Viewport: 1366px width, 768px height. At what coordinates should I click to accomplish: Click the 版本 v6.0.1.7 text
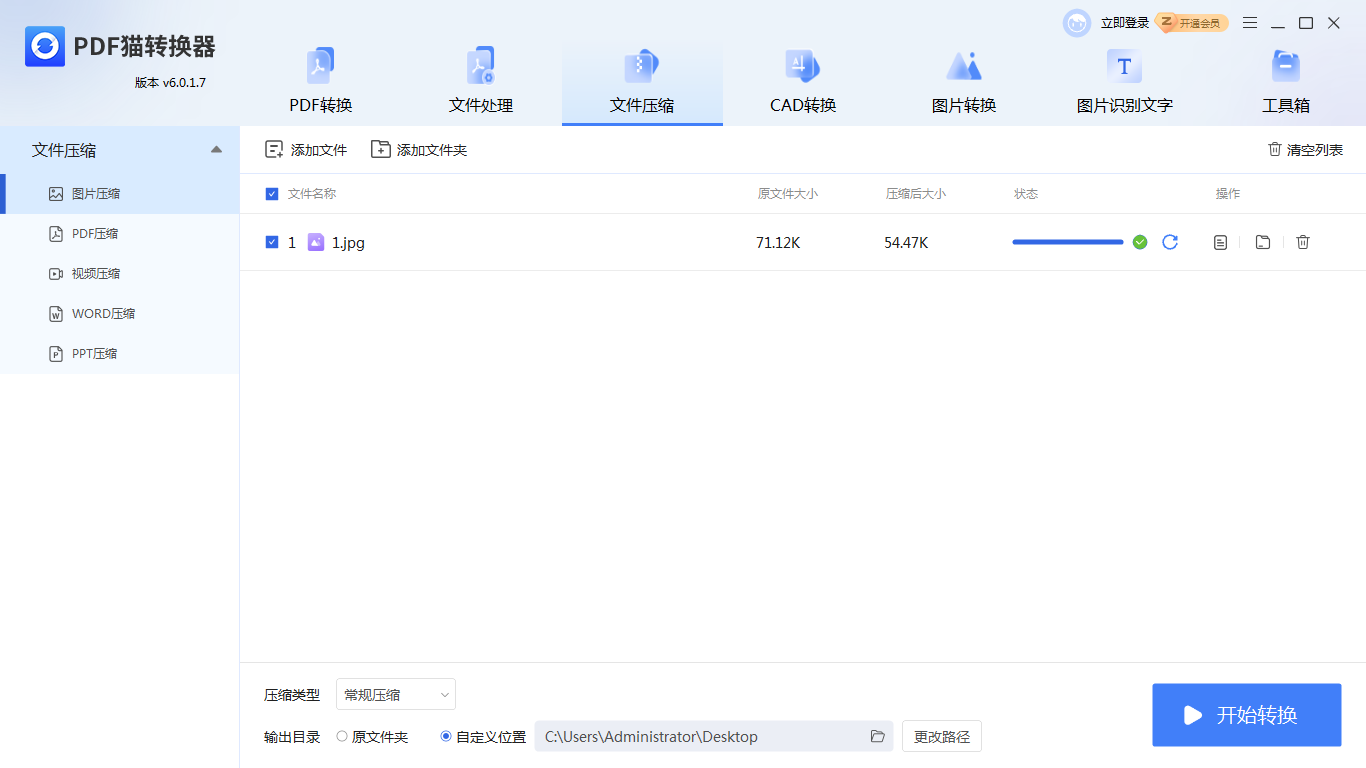coord(170,82)
